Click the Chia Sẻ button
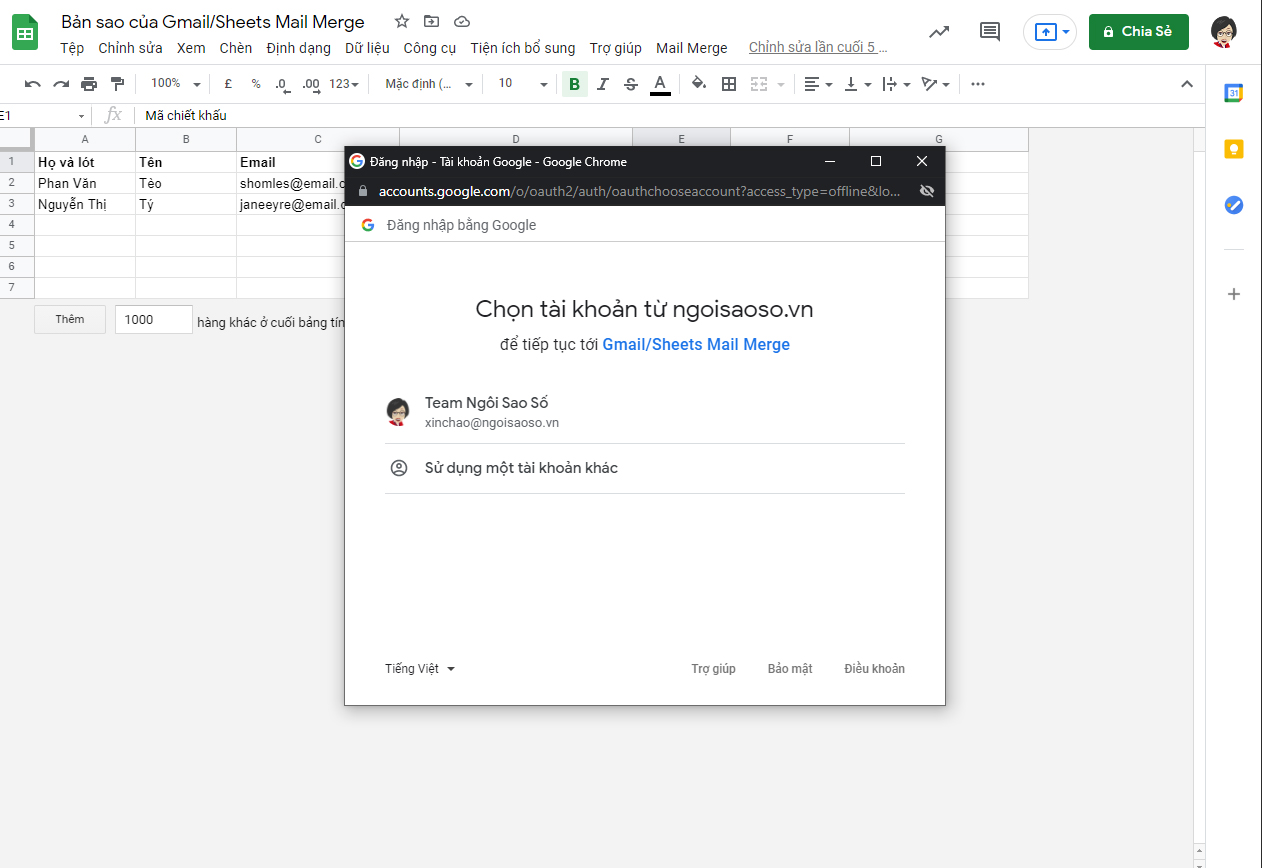Screen dimensions: 1262x868 coord(1138,31)
